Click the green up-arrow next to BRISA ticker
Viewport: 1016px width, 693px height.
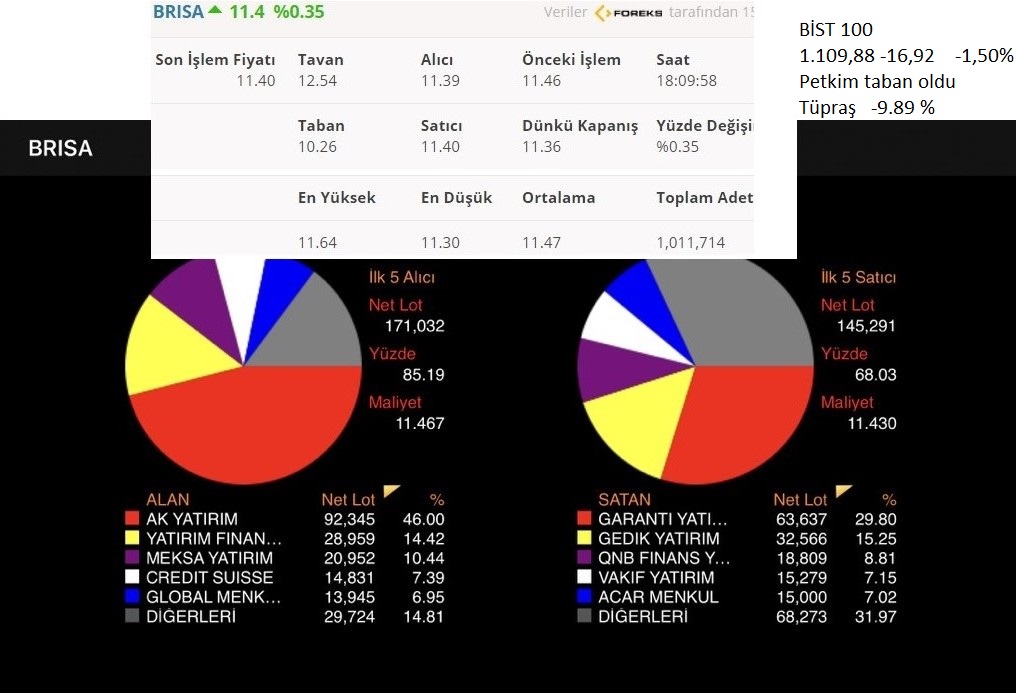point(215,10)
